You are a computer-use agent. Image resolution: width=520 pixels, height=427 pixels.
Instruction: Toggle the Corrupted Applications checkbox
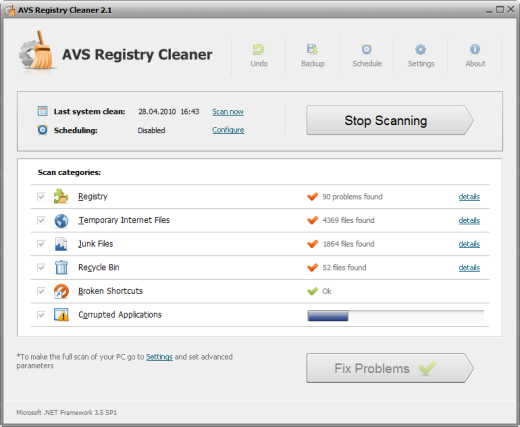point(41,315)
